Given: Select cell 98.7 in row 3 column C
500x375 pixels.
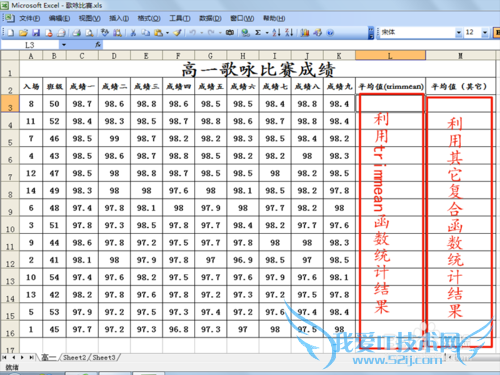Looking at the screenshot, I should [82, 104].
